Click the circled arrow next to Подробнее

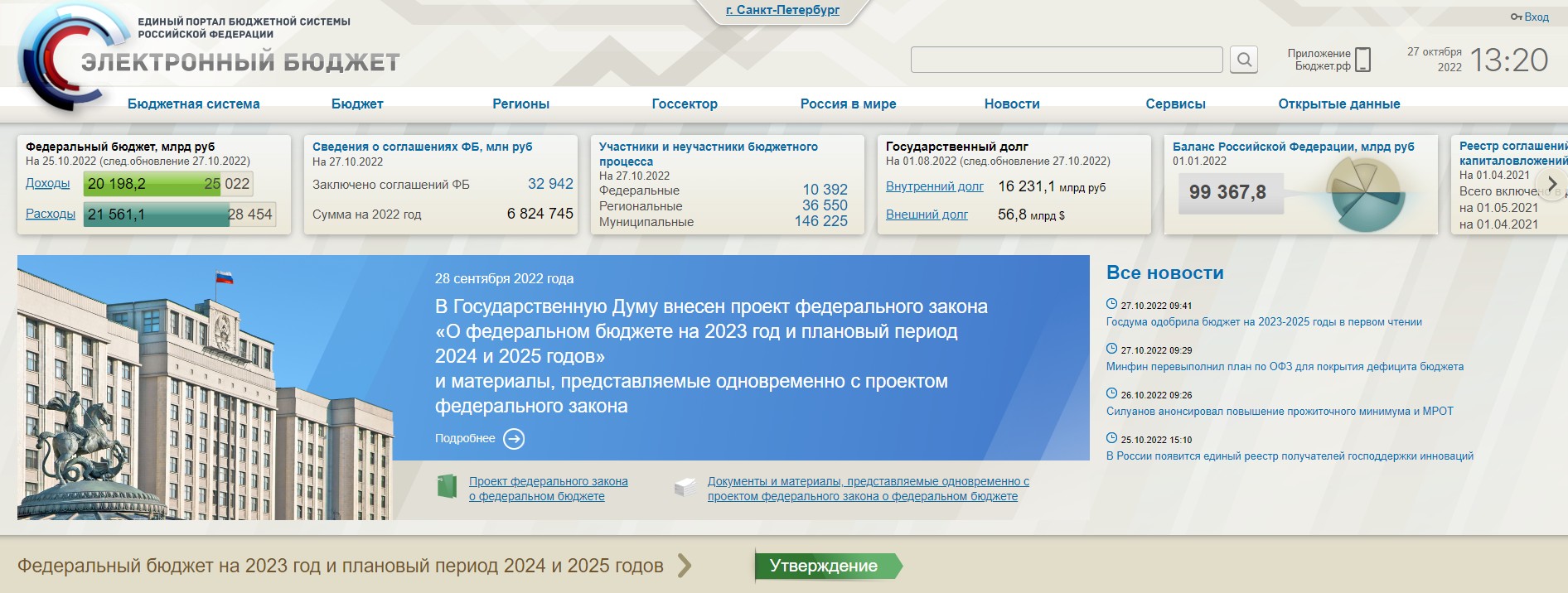coord(514,439)
